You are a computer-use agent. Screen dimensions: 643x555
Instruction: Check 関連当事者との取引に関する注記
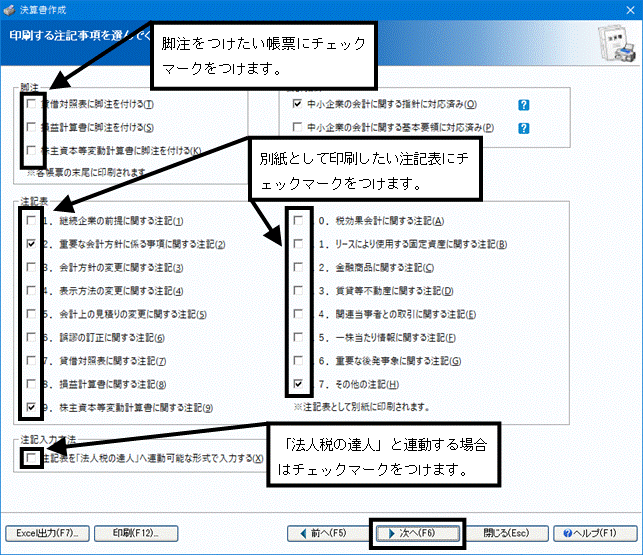coord(298,314)
